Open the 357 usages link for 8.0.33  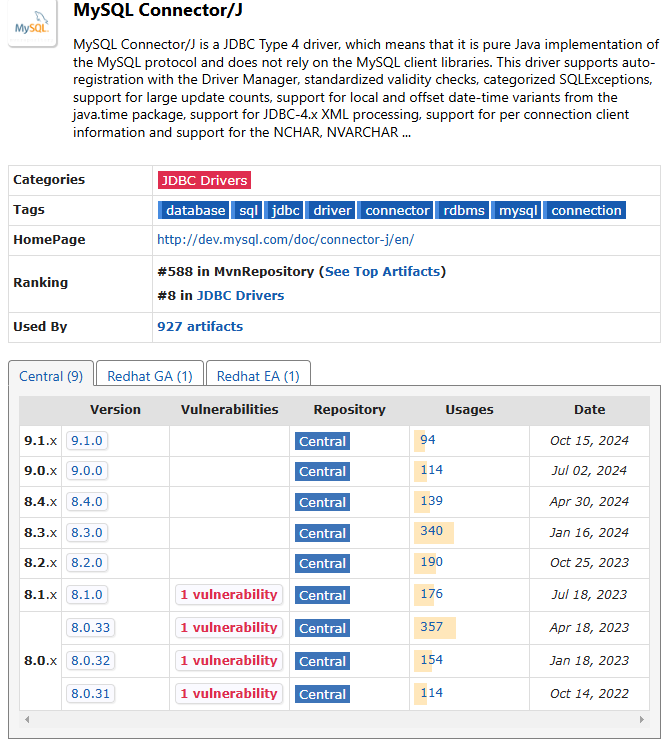point(431,627)
